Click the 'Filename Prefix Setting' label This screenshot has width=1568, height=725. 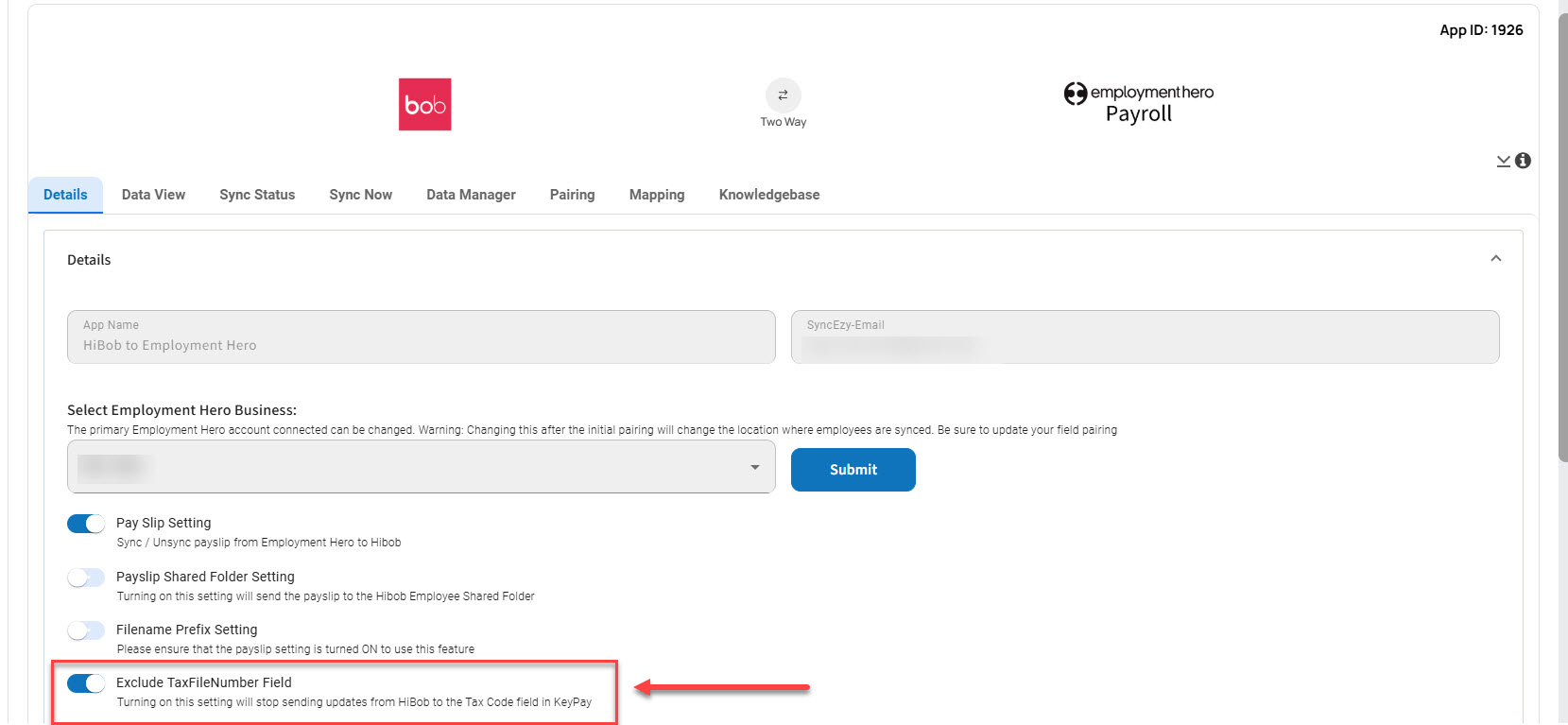(x=186, y=630)
